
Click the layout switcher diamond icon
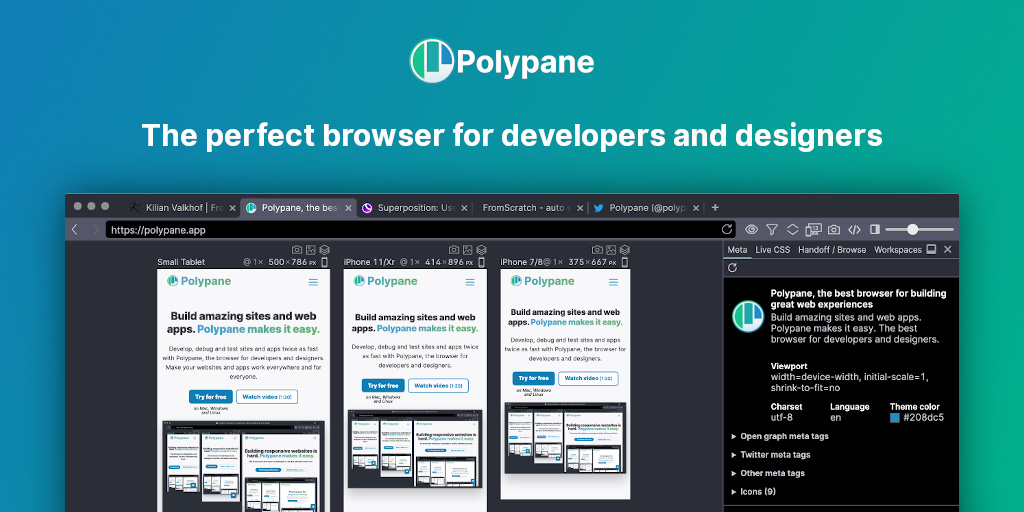(x=792, y=229)
